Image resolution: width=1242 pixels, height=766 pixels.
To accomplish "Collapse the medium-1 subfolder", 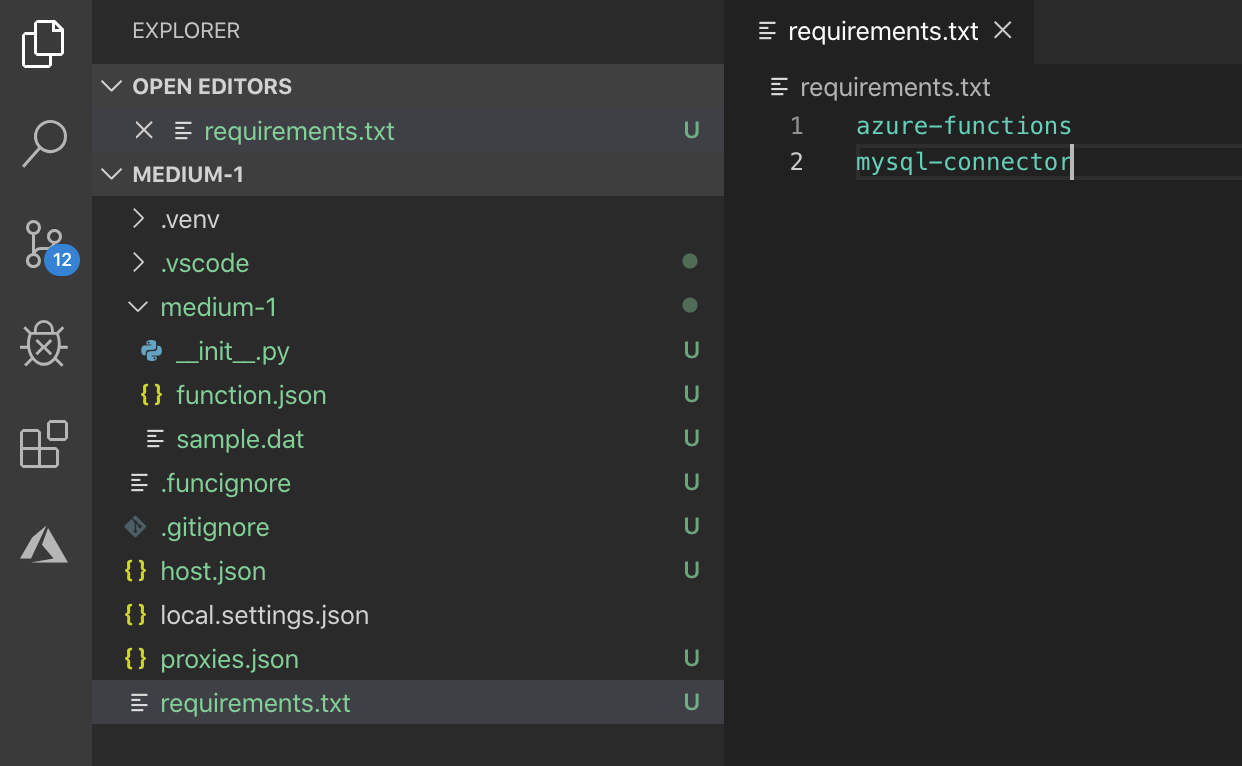I will click(x=138, y=306).
